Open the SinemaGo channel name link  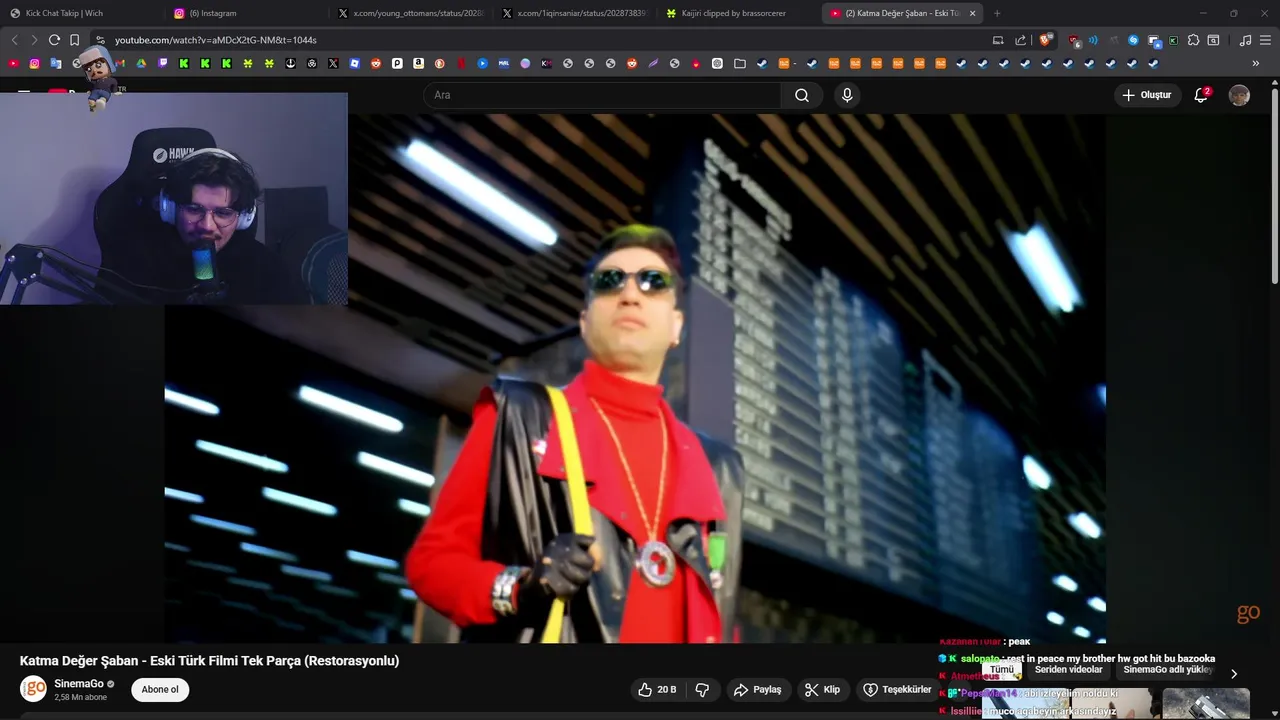[x=79, y=684]
